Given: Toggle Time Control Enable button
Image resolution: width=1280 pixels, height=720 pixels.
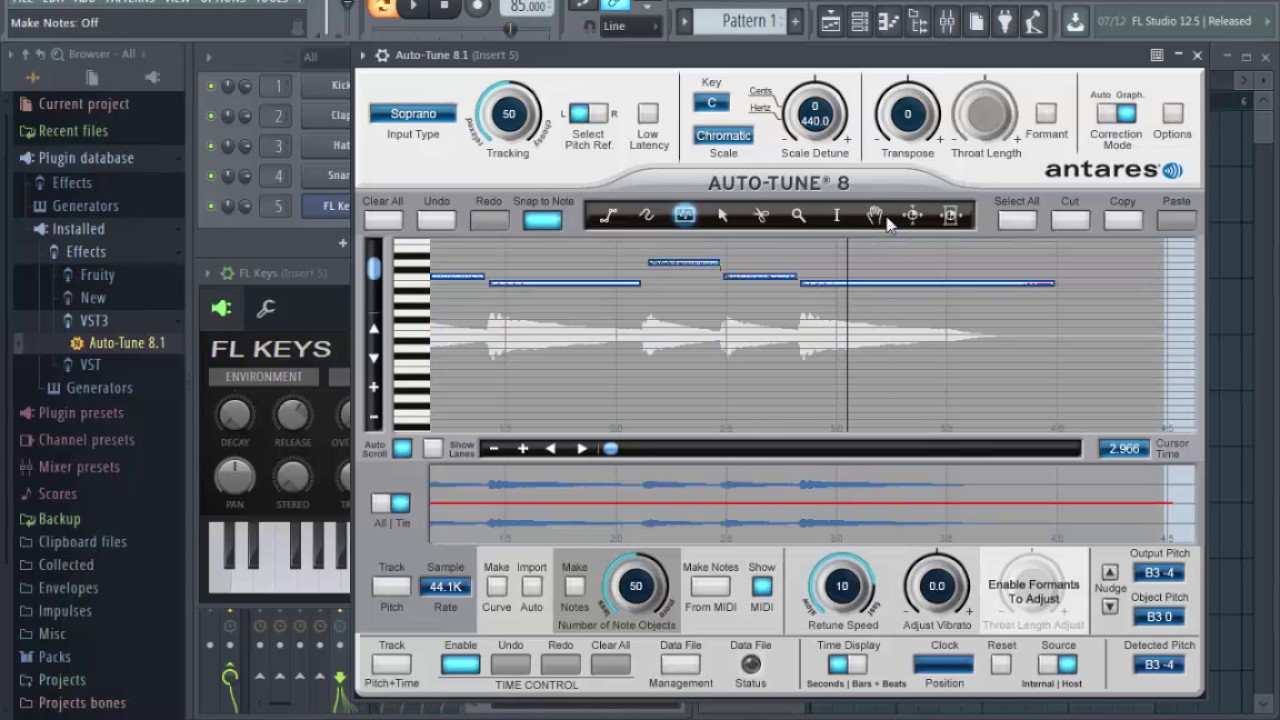Looking at the screenshot, I should point(461,664).
